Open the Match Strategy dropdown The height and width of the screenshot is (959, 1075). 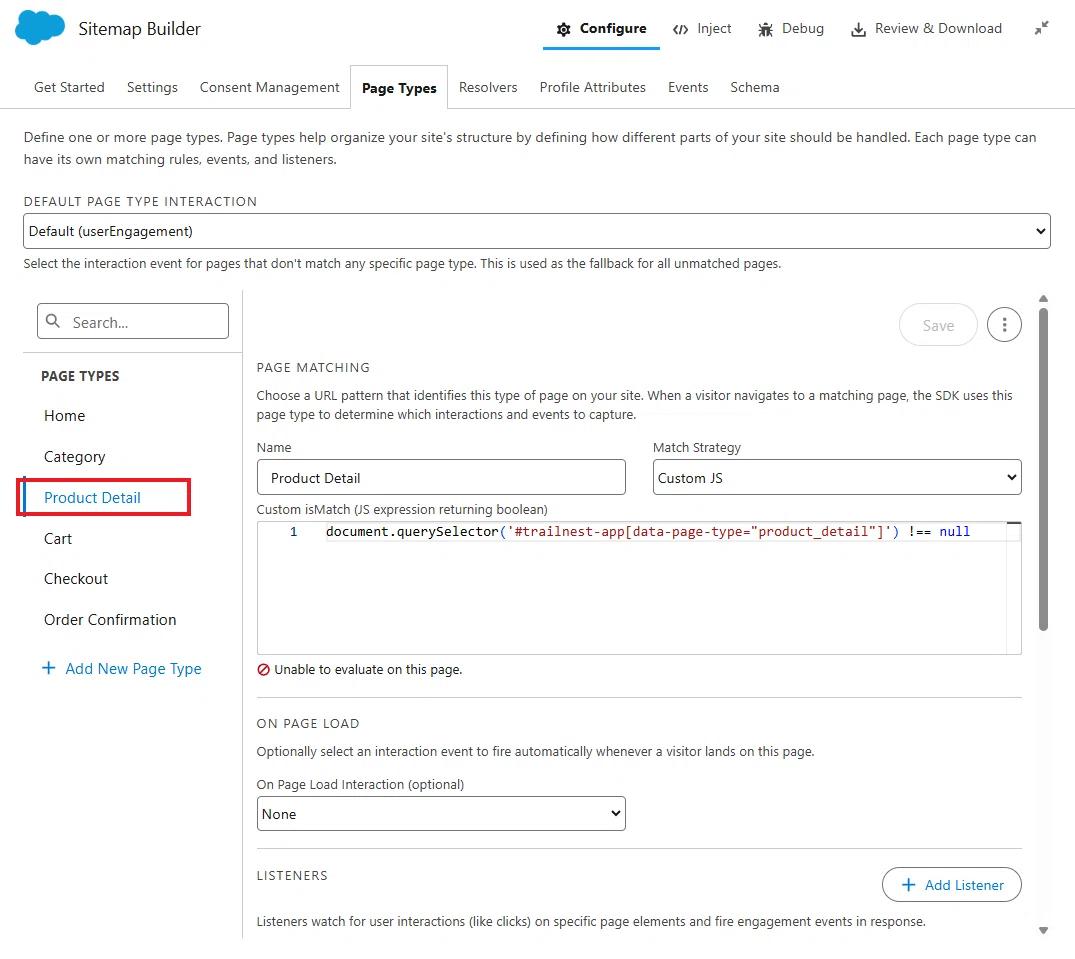pos(837,477)
